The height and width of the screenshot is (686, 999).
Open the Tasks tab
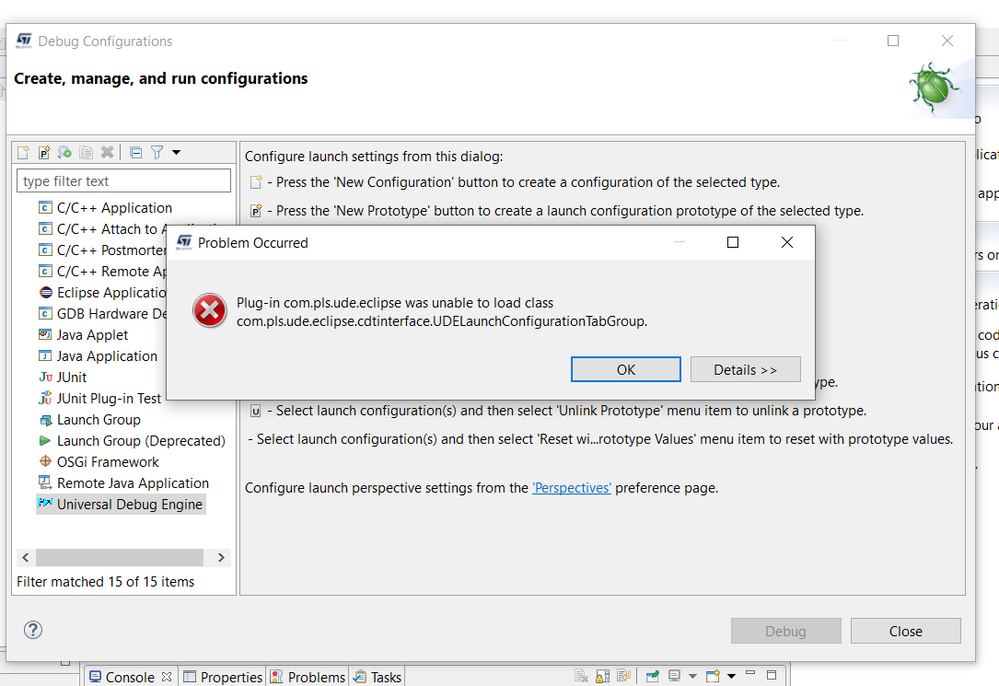[378, 677]
